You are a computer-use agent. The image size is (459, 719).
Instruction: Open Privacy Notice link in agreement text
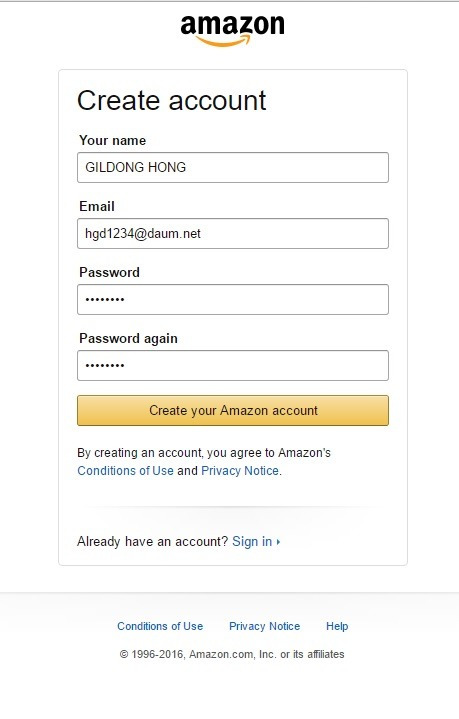coord(240,470)
